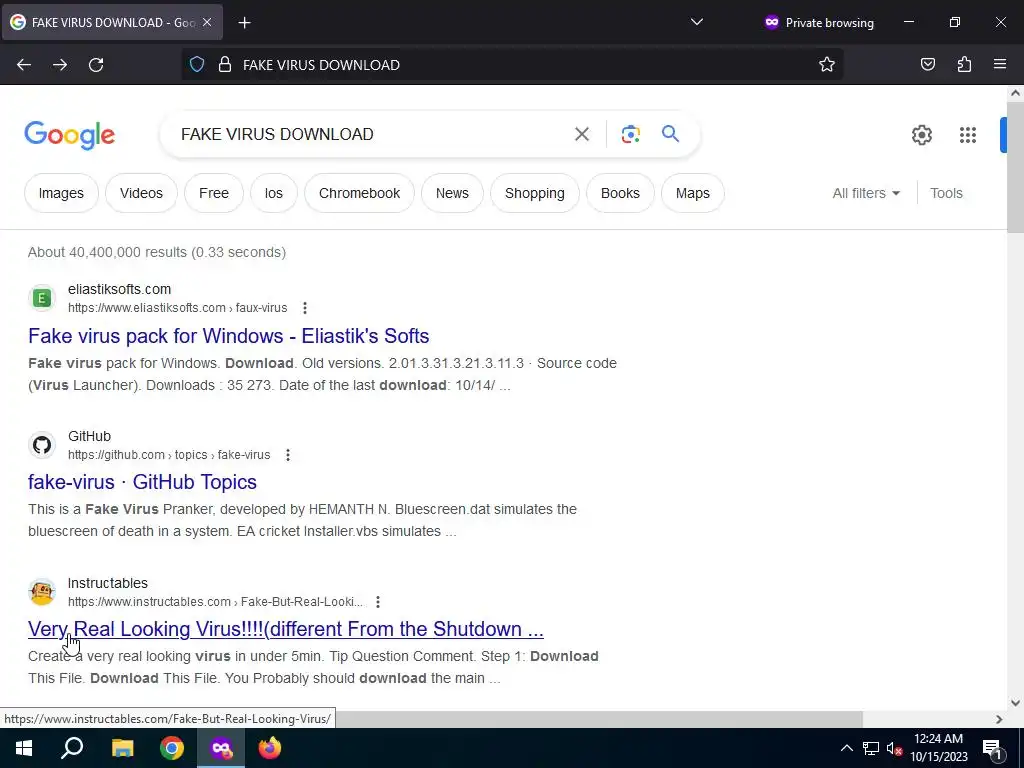Viewport: 1024px width, 768px height.
Task: Open a new browser tab
Action: coord(244,23)
